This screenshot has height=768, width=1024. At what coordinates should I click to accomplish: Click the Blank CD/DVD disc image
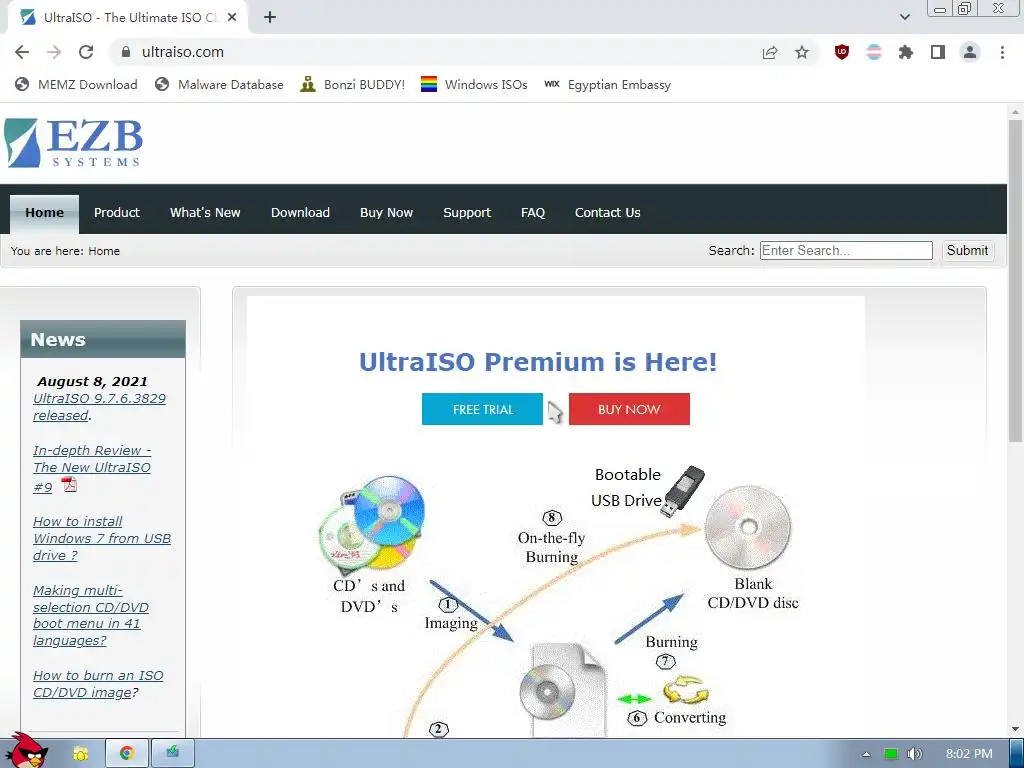coord(748,528)
